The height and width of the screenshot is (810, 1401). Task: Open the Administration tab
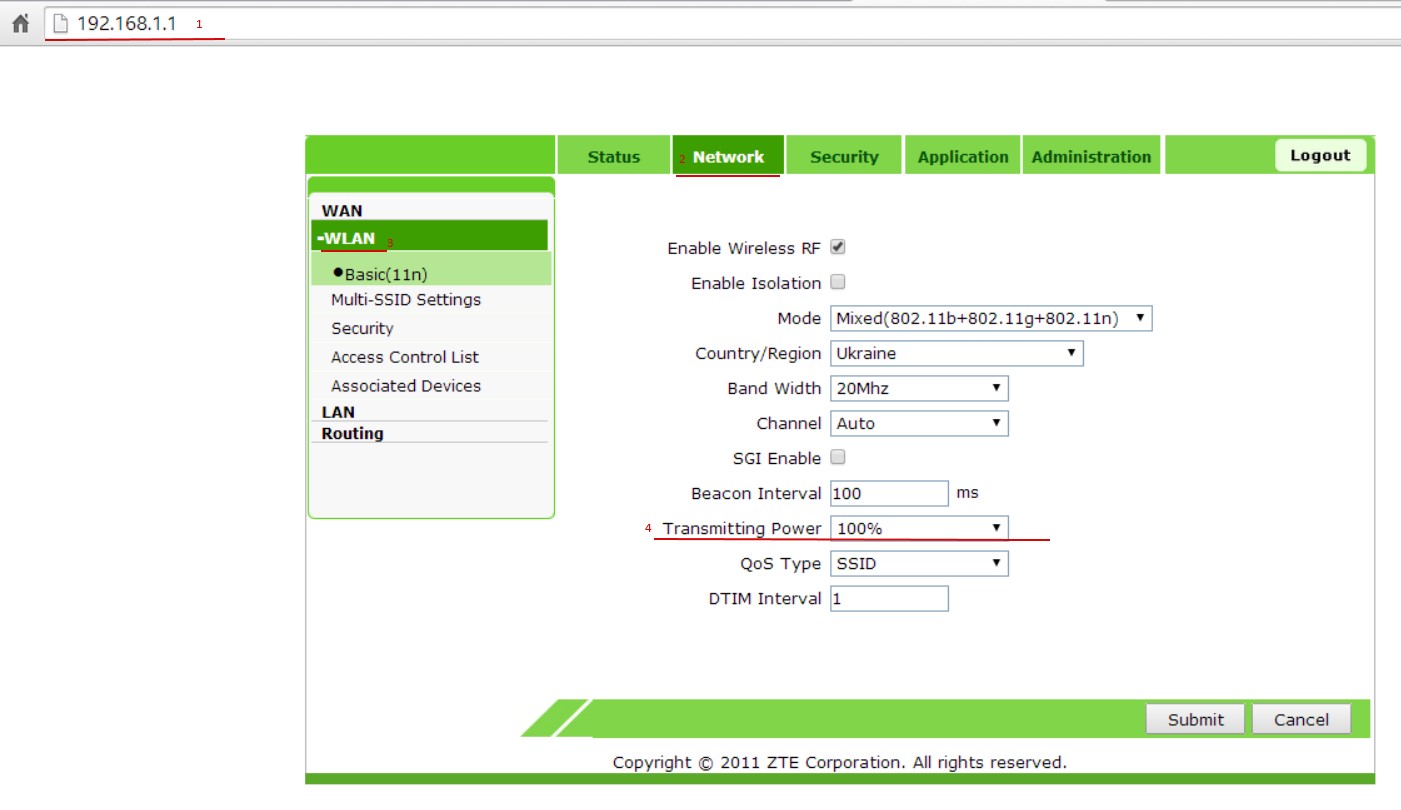[1091, 157]
